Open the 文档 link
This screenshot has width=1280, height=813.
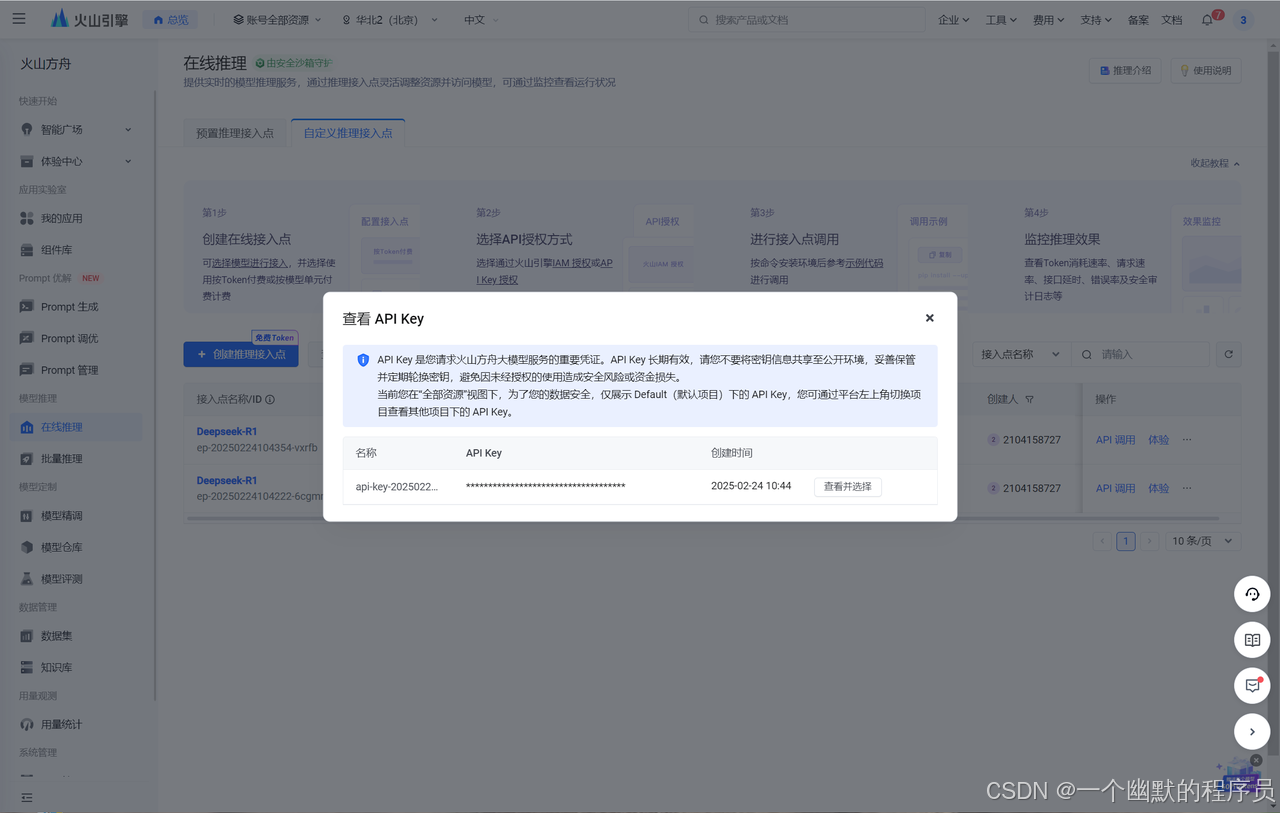(x=1172, y=20)
